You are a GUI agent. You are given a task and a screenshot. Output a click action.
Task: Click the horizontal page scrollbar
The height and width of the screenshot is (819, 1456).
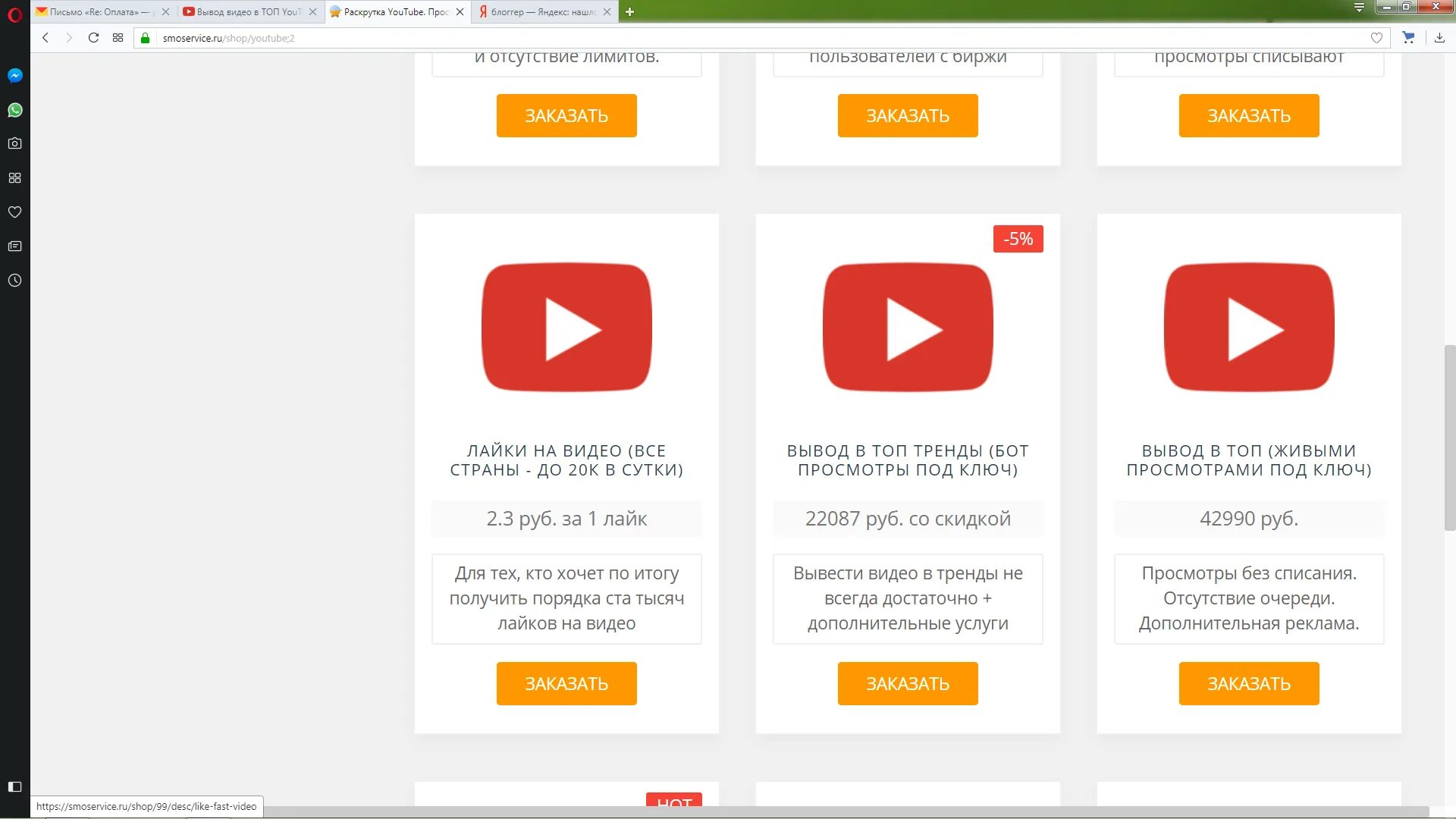click(x=846, y=812)
